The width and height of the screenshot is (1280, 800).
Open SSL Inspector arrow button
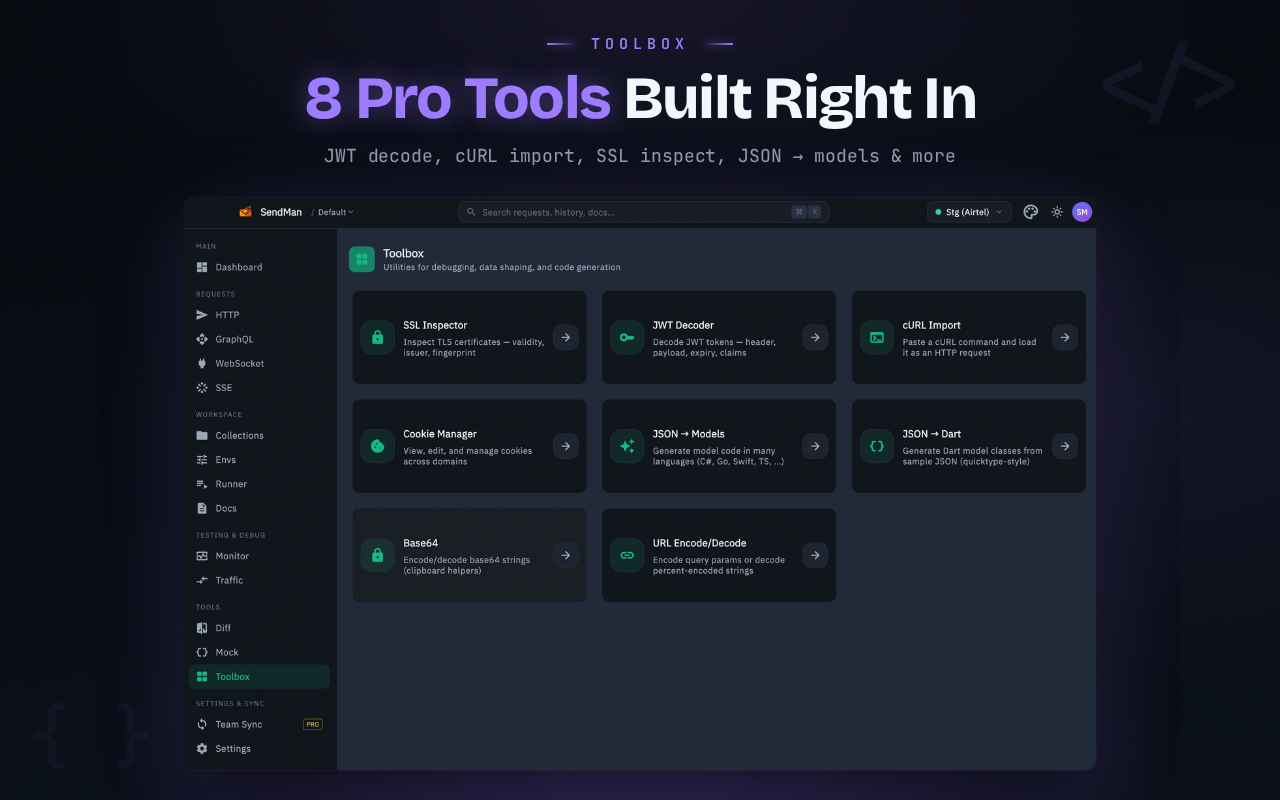click(x=566, y=338)
